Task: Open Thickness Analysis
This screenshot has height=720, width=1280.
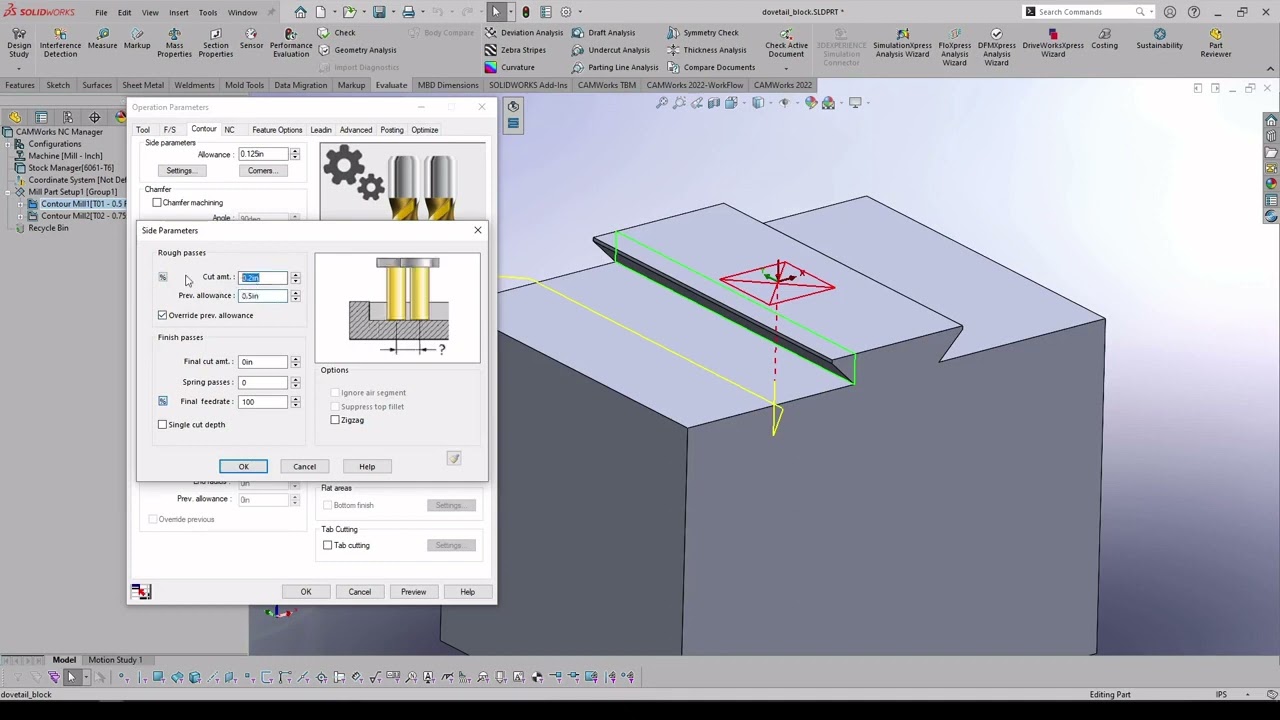Action: [x=707, y=50]
